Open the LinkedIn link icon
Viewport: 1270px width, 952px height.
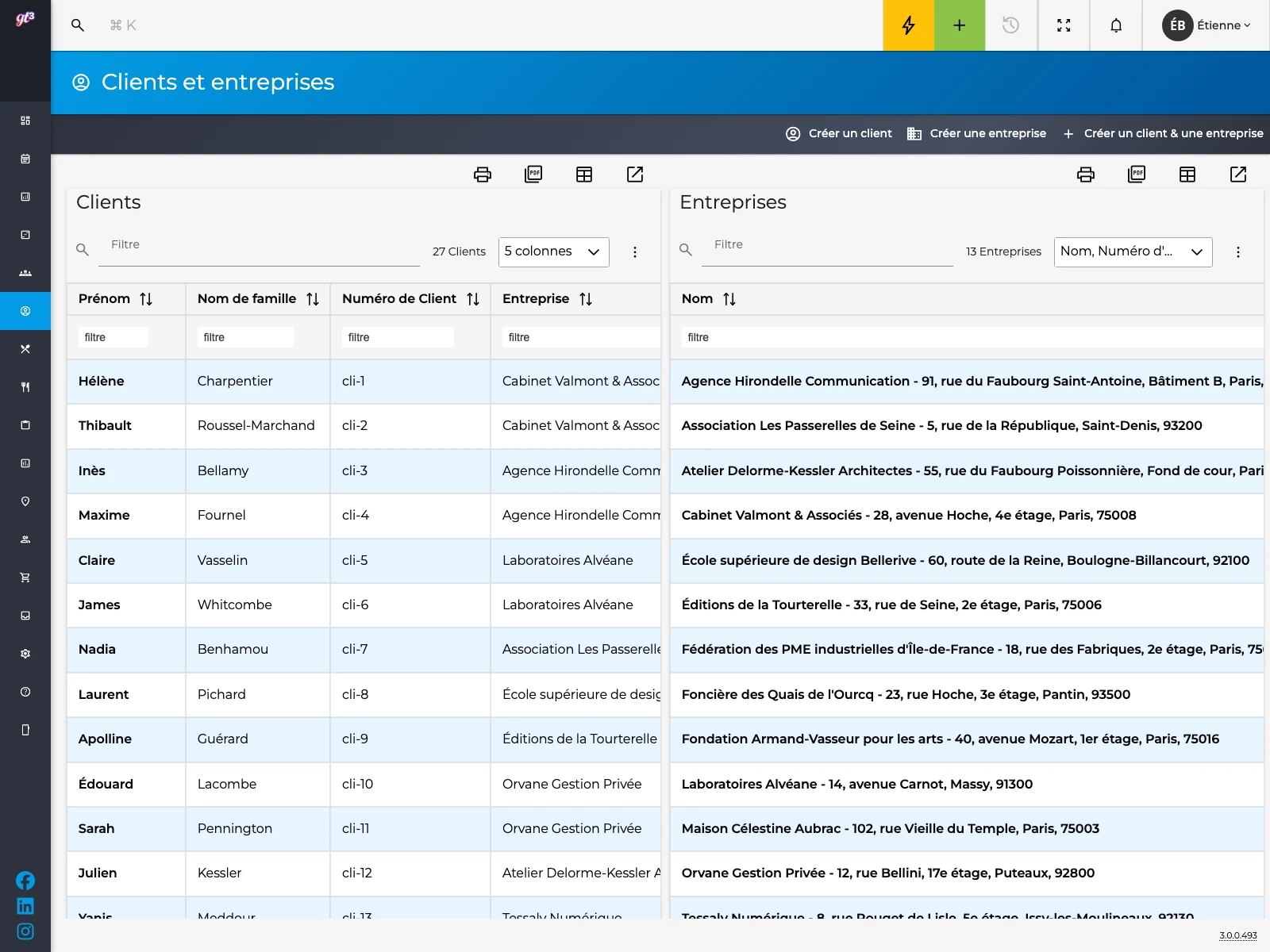click(25, 906)
